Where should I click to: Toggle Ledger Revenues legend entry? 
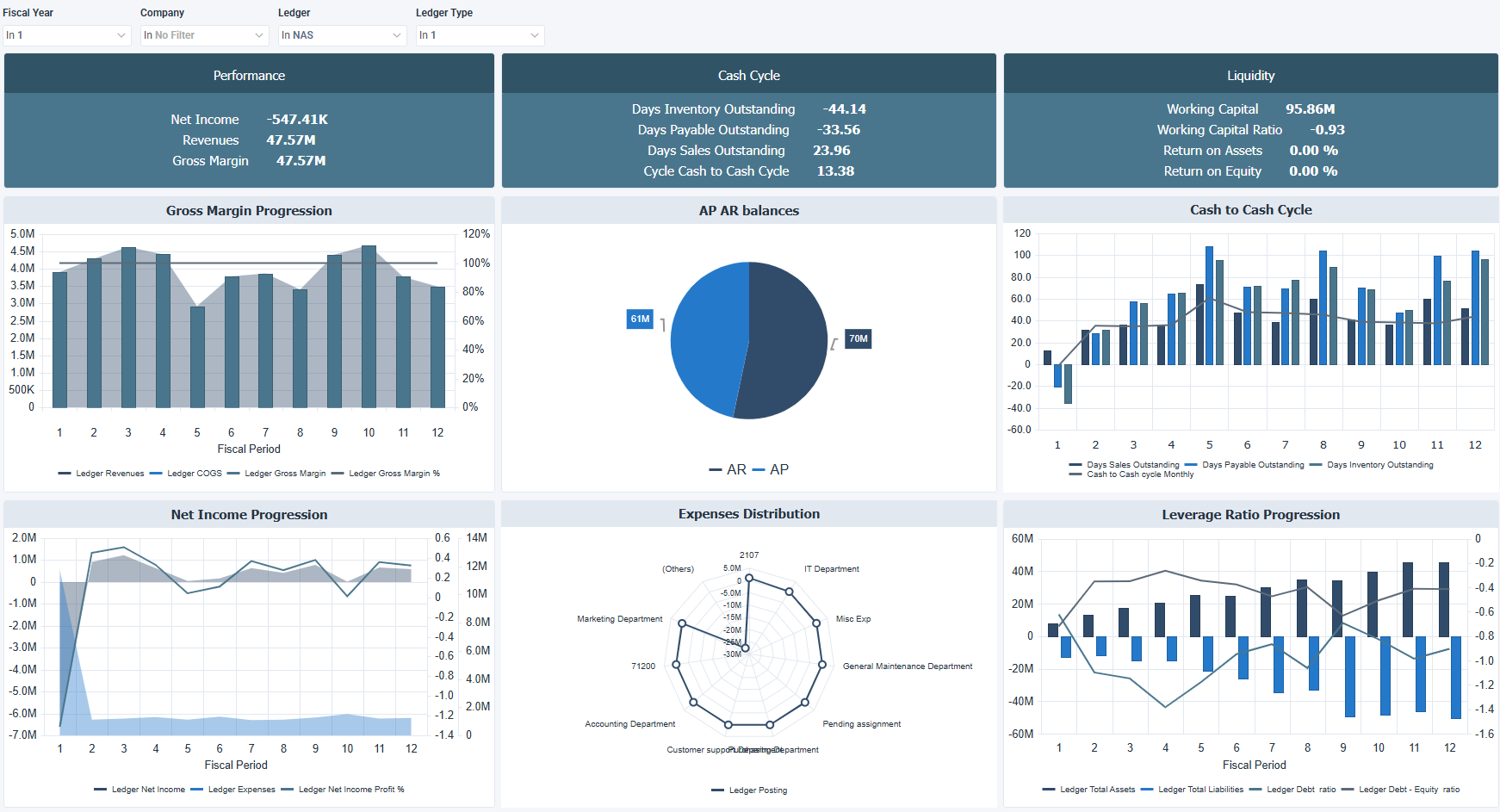point(102,474)
